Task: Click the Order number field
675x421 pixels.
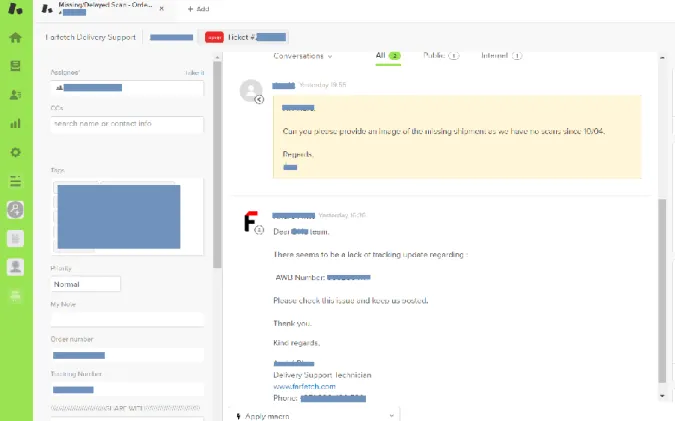Action: (127, 355)
